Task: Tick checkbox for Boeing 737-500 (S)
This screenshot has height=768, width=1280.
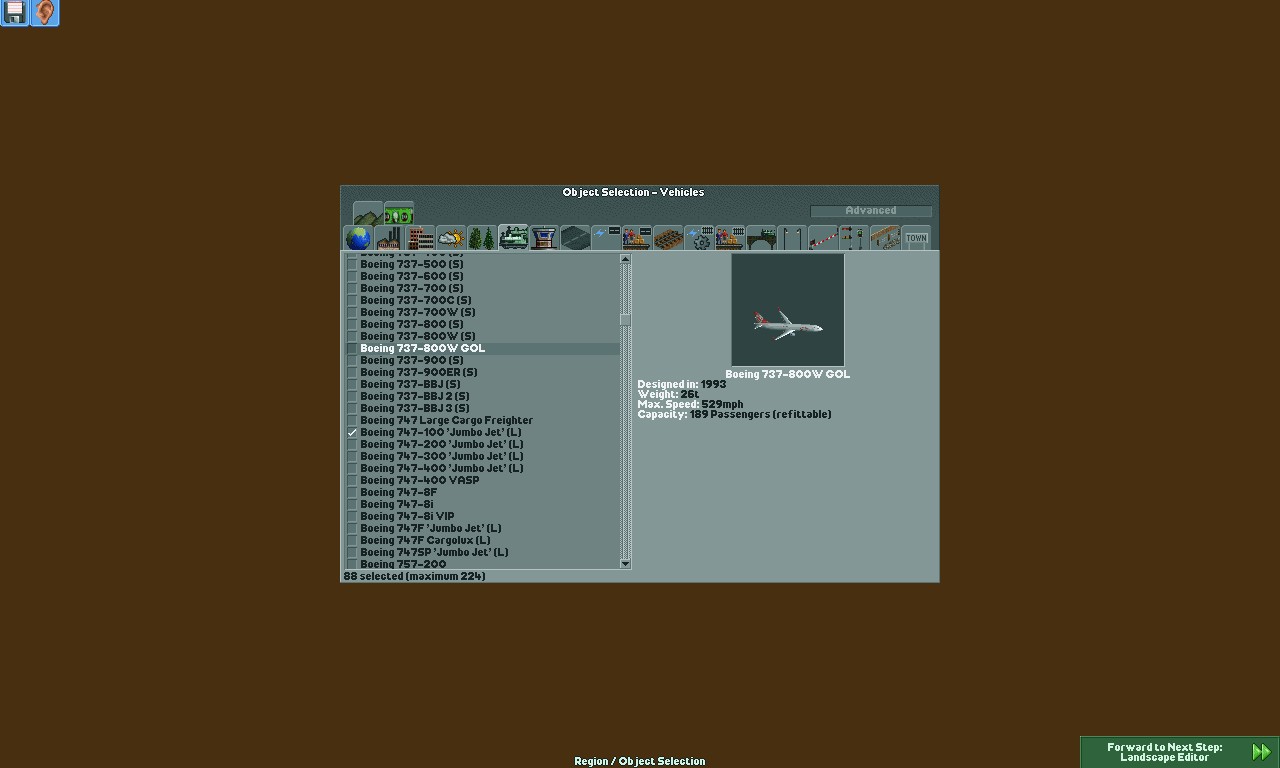Action: [352, 264]
